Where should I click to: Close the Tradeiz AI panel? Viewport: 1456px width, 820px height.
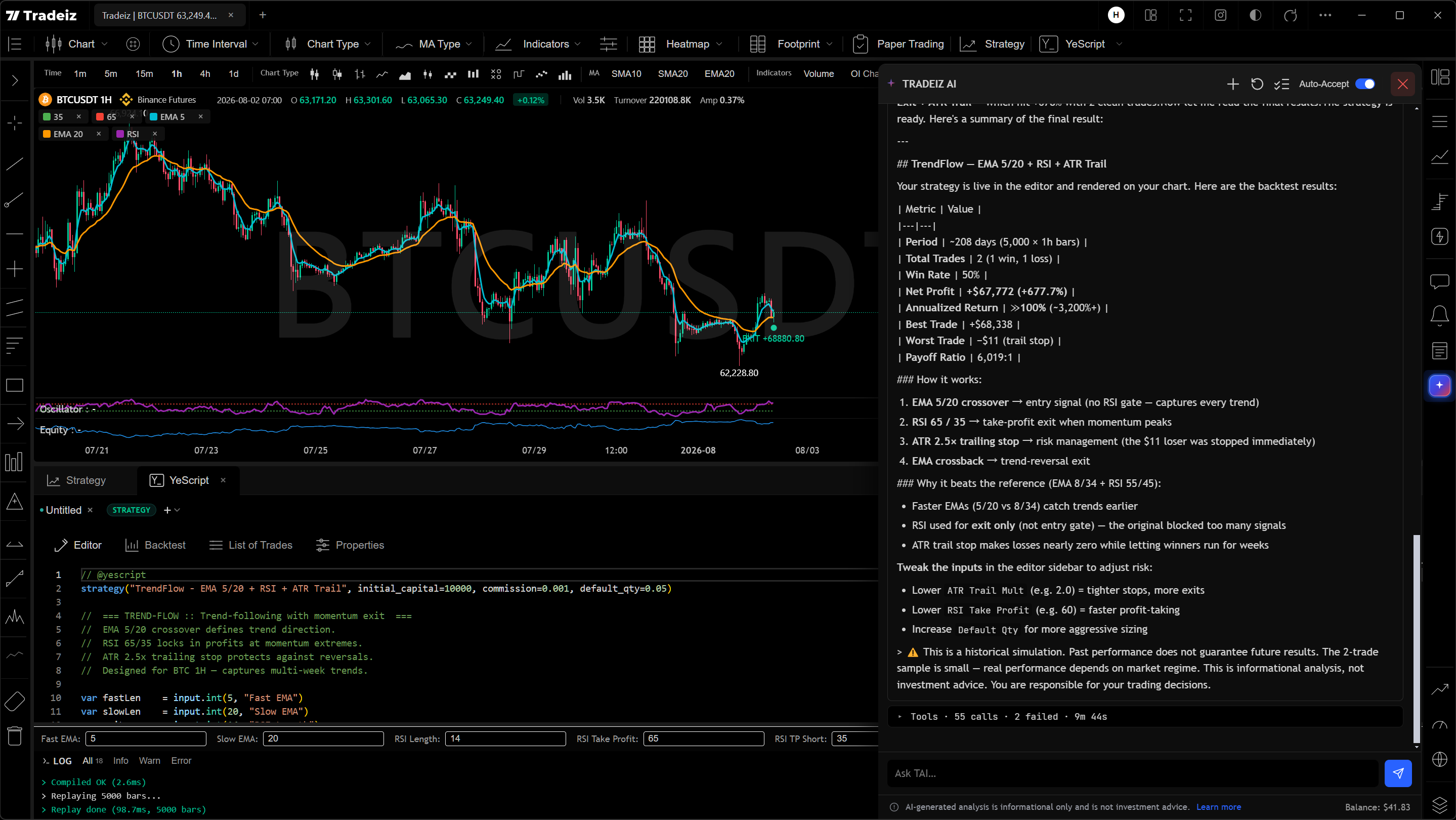pos(1402,84)
